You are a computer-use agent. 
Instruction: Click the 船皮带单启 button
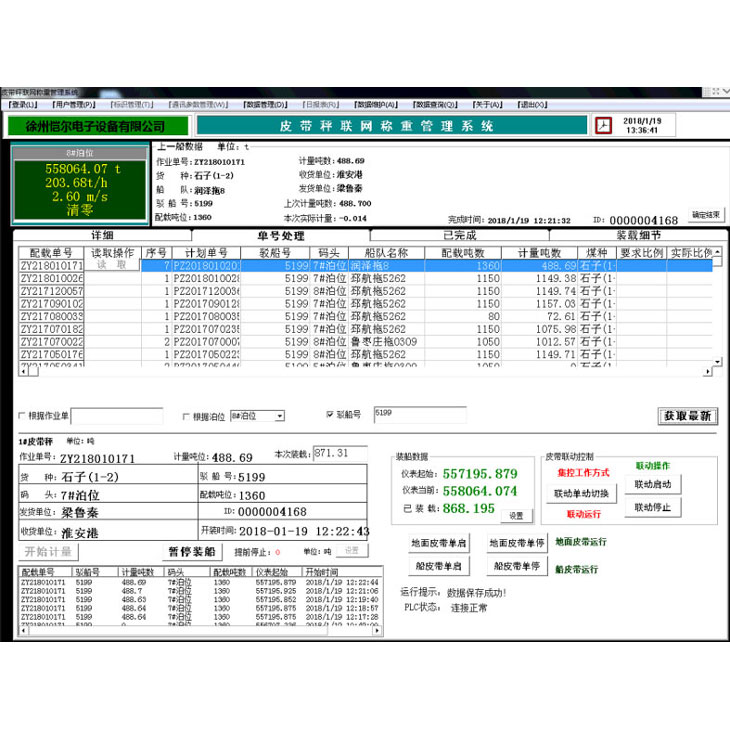pyautogui.click(x=439, y=566)
